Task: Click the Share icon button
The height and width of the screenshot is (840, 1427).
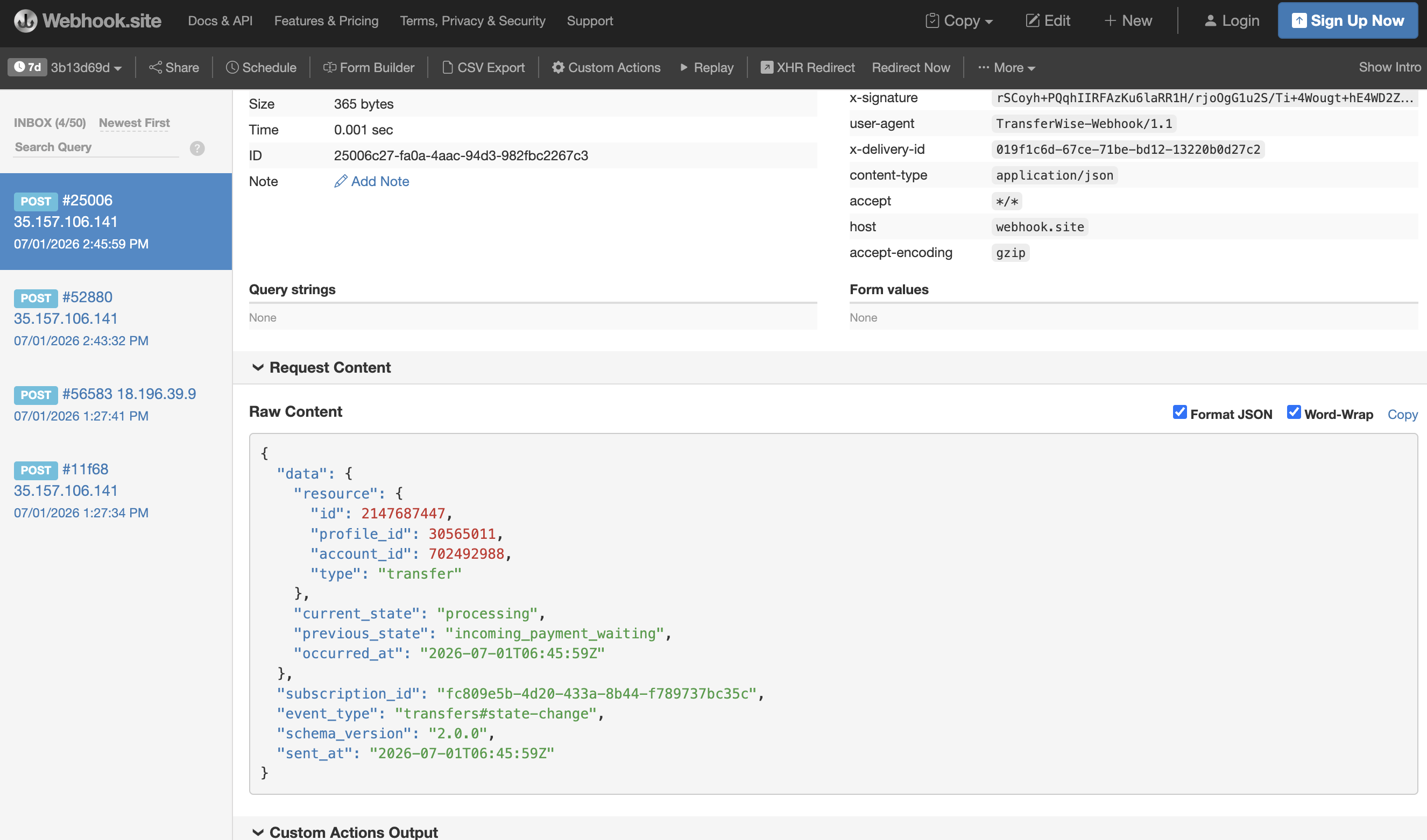Action: 174,67
